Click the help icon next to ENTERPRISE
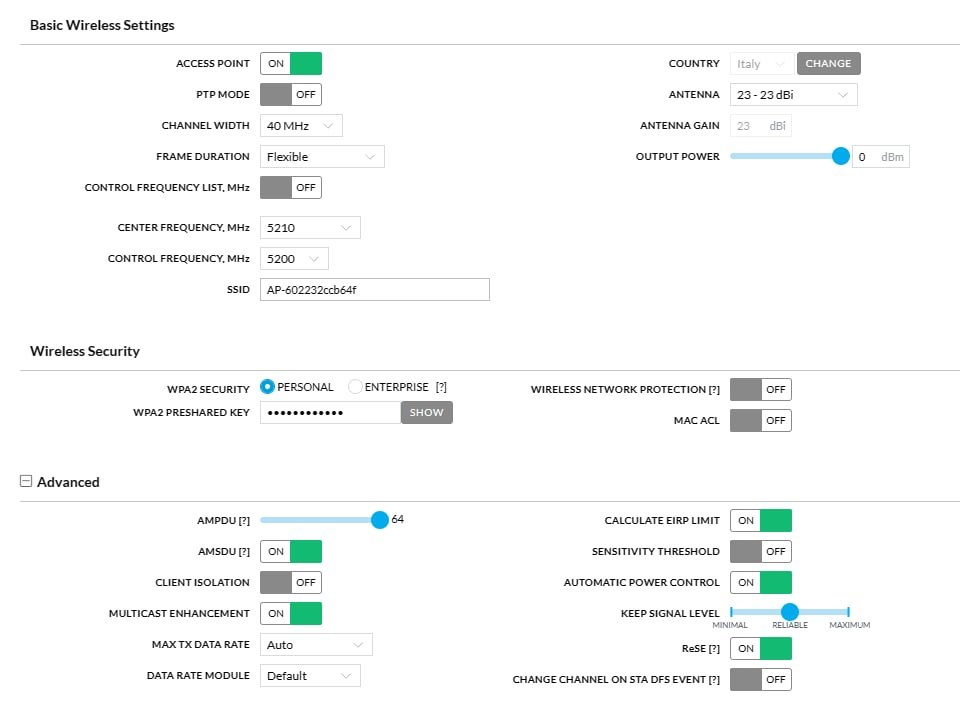This screenshot has width=971, height=718. (x=441, y=387)
